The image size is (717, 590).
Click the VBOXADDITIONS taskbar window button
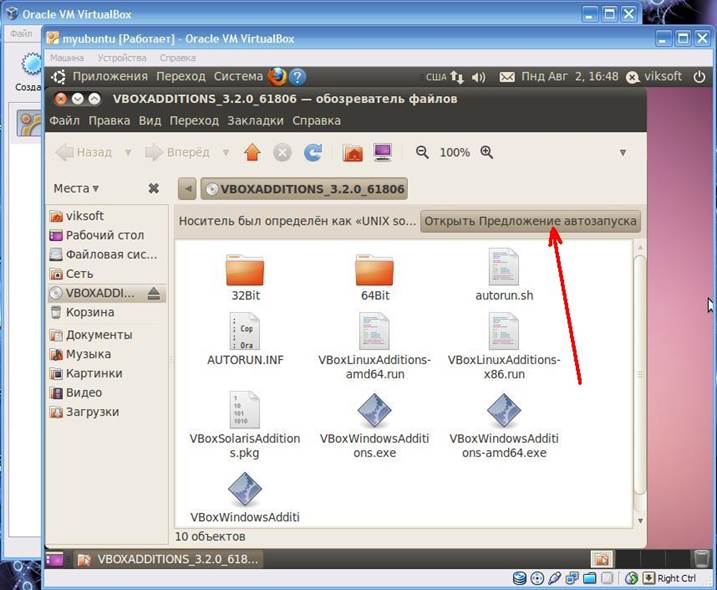tap(168, 559)
